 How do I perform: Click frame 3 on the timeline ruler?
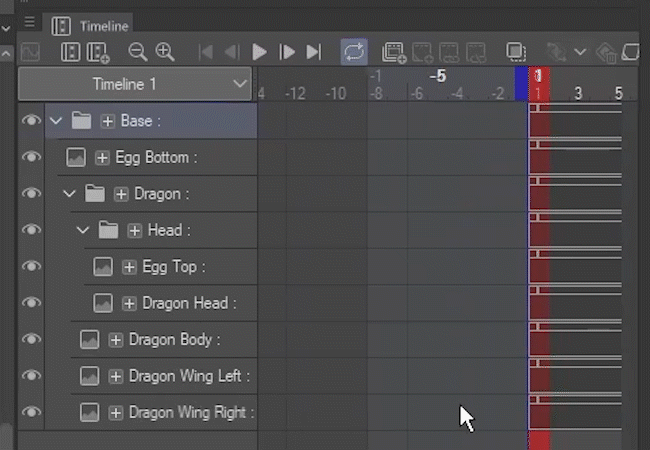tap(578, 94)
